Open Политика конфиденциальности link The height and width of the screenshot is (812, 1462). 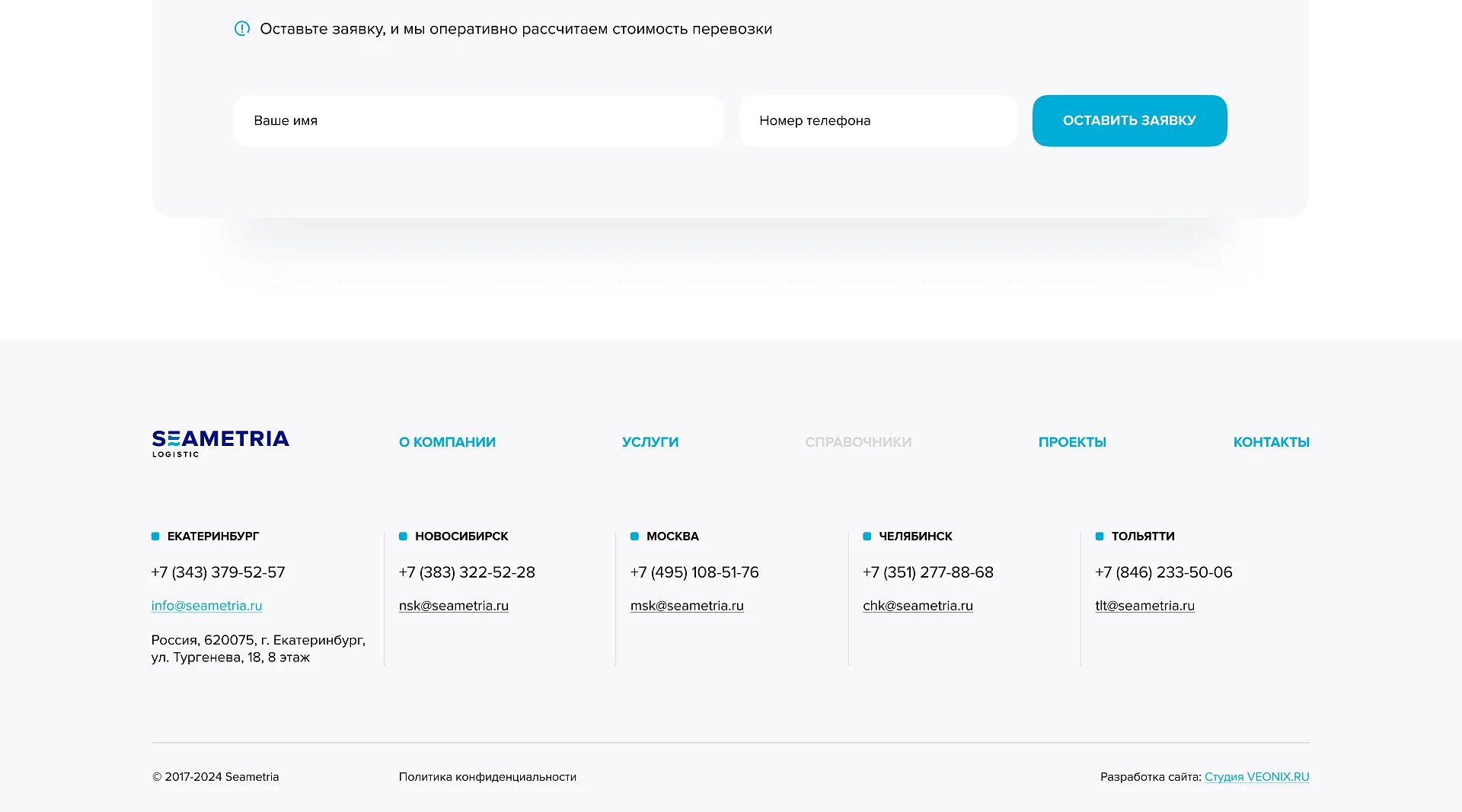(487, 777)
